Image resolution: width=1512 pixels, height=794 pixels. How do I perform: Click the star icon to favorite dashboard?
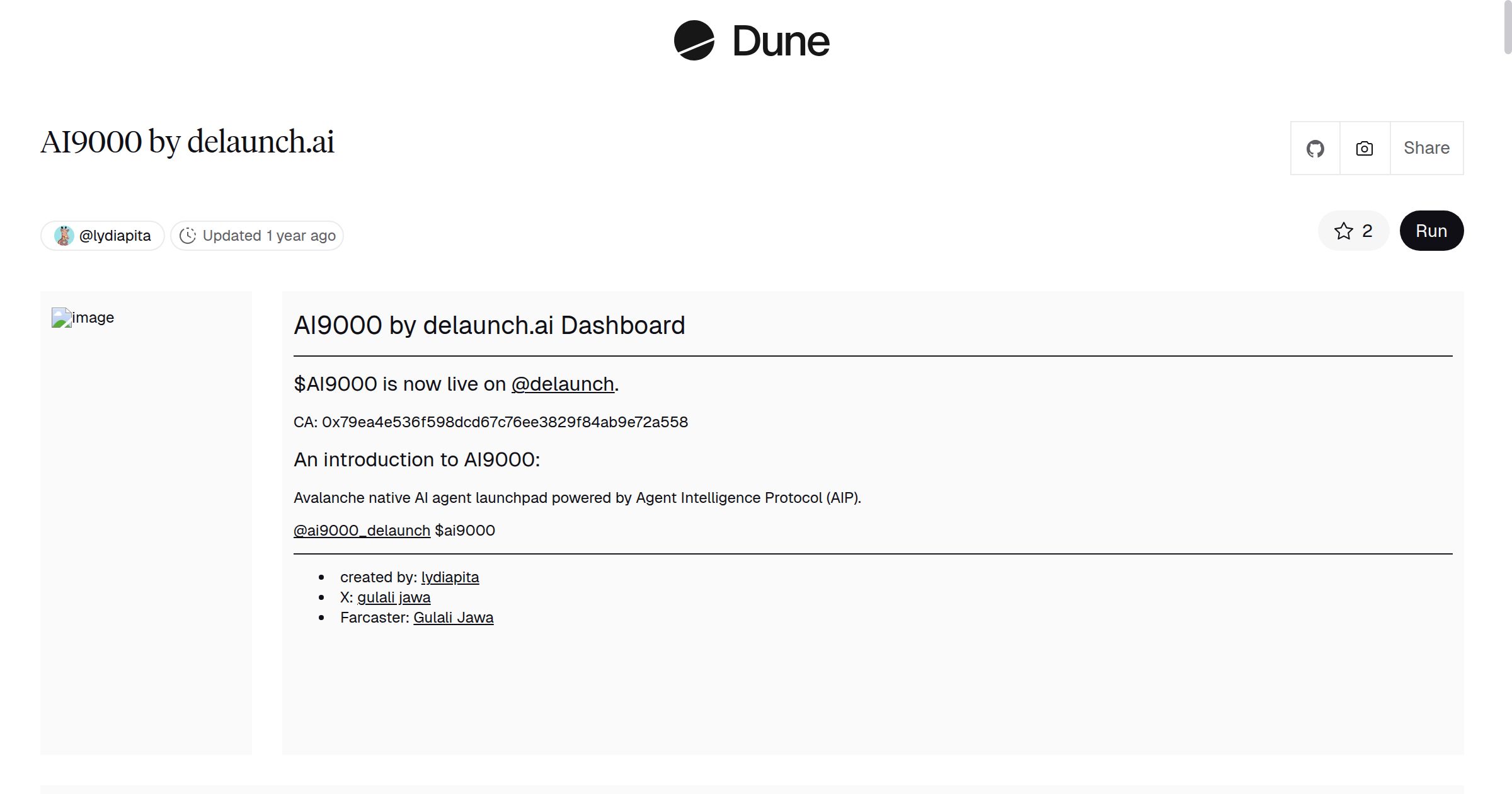tap(1344, 231)
